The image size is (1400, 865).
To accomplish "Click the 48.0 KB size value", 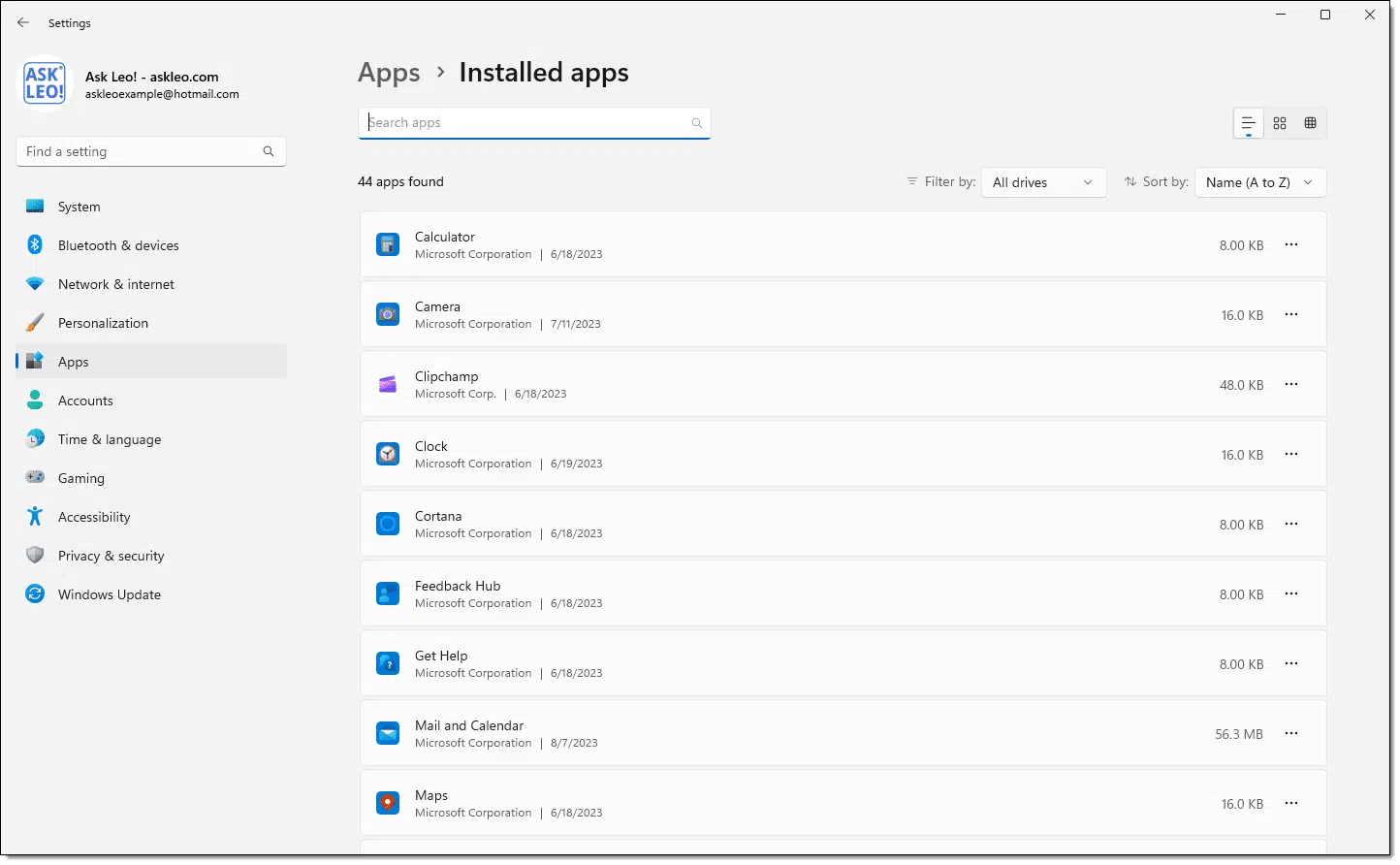I will 1241,385.
